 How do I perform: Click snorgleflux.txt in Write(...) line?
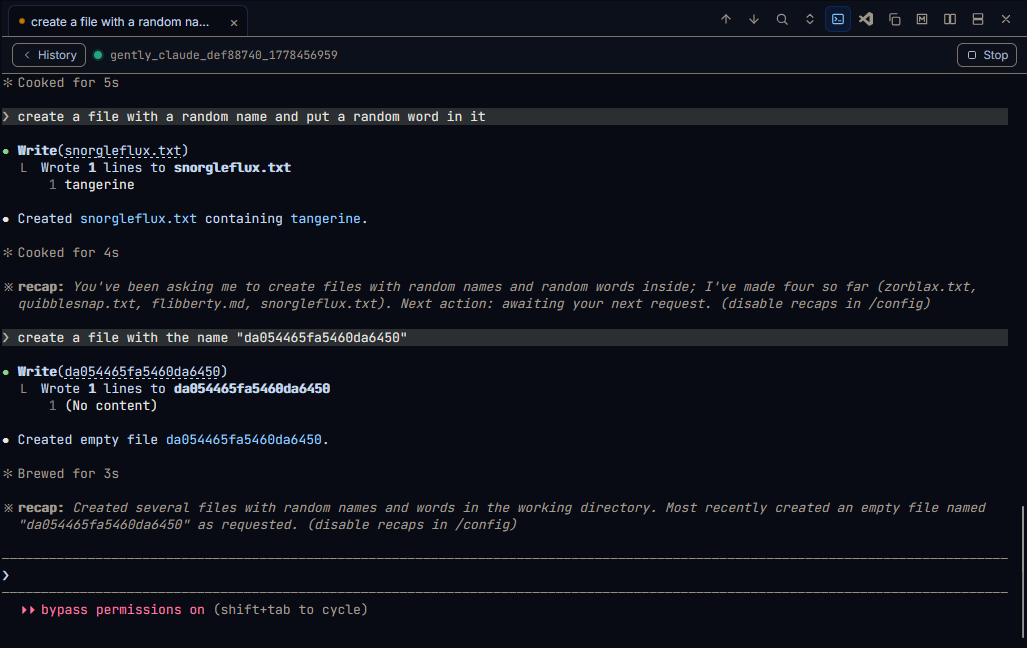click(122, 151)
